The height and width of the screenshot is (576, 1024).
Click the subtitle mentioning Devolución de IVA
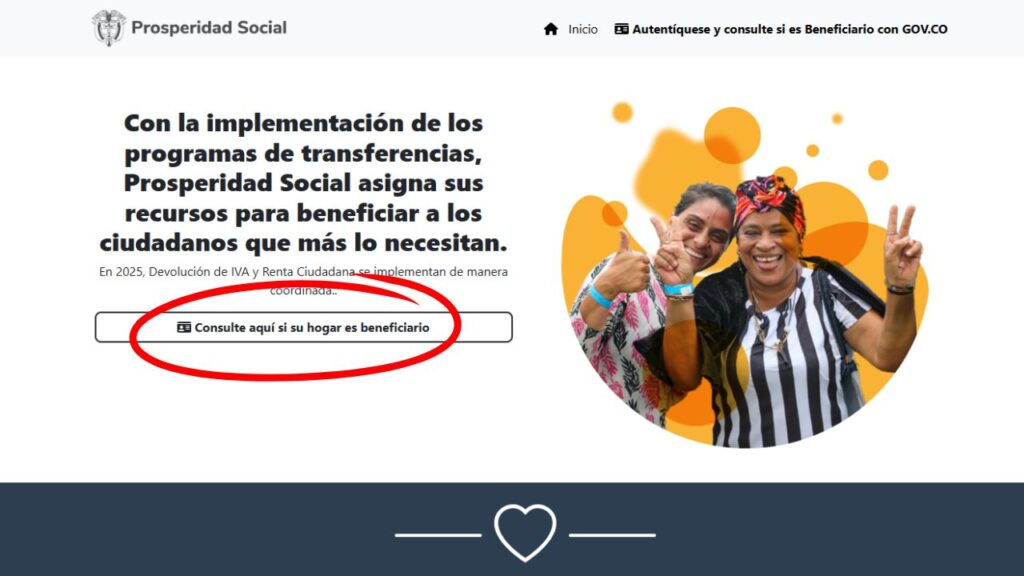coord(304,281)
